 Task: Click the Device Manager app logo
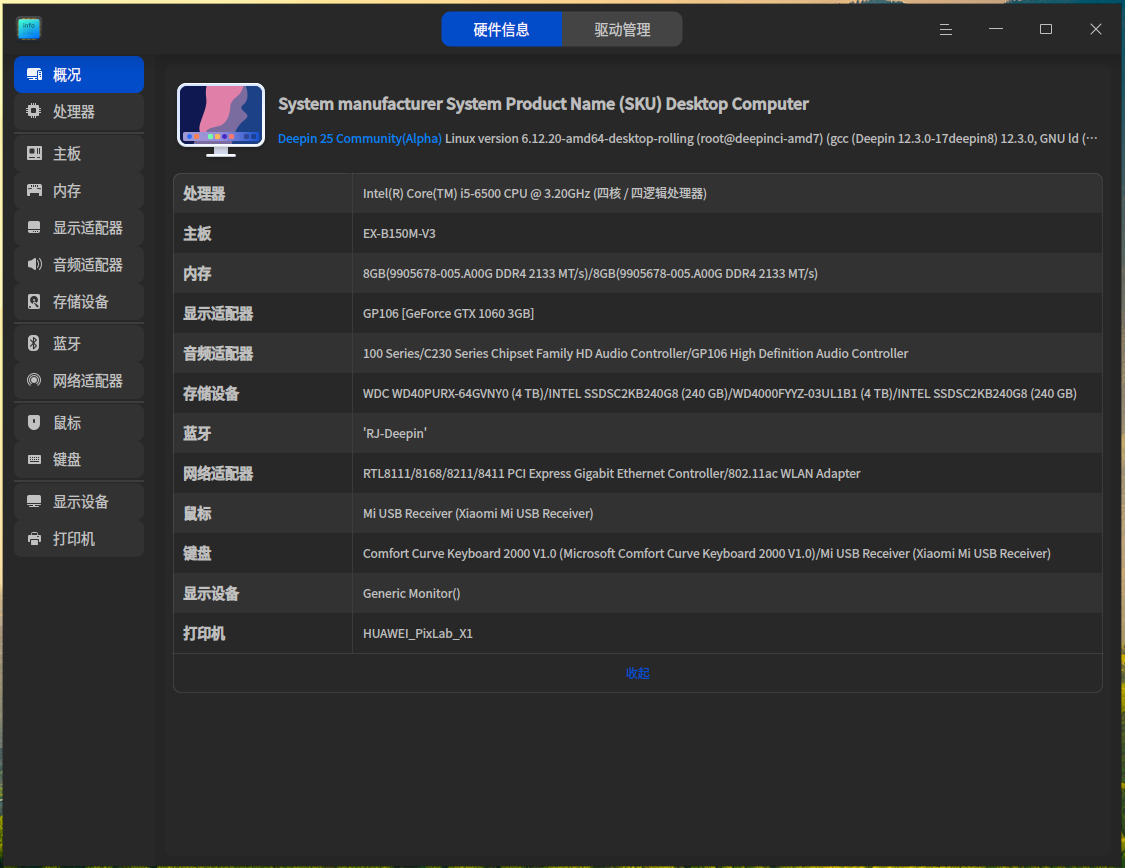(x=29, y=29)
